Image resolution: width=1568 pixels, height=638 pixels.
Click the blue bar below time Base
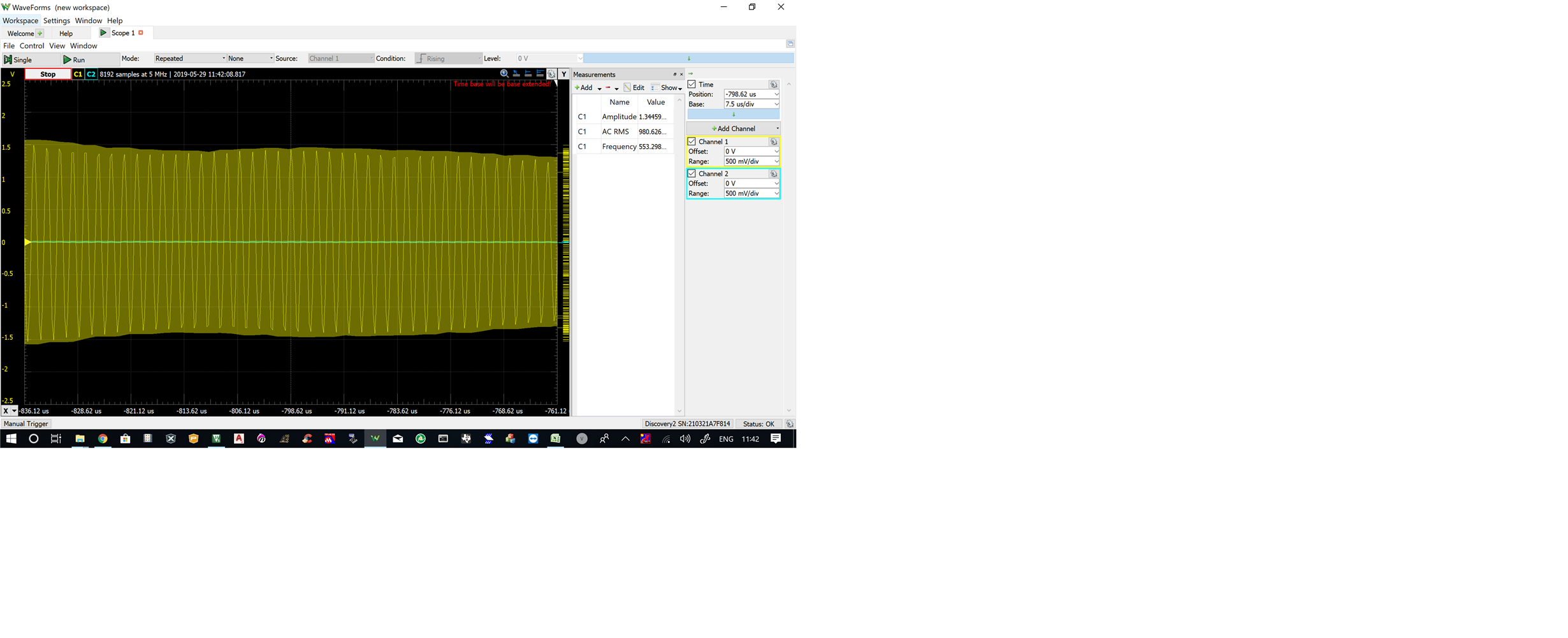pyautogui.click(x=733, y=114)
